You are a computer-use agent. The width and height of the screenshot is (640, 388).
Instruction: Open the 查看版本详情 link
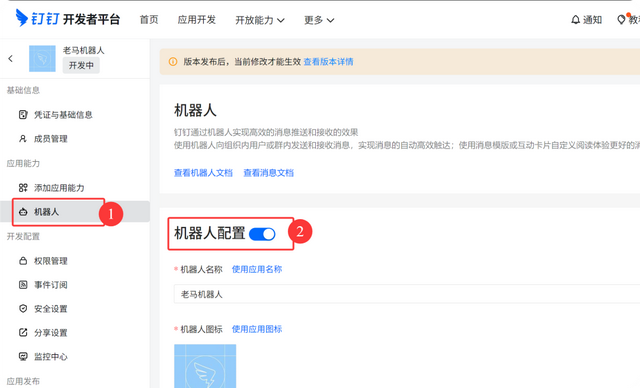(328, 62)
